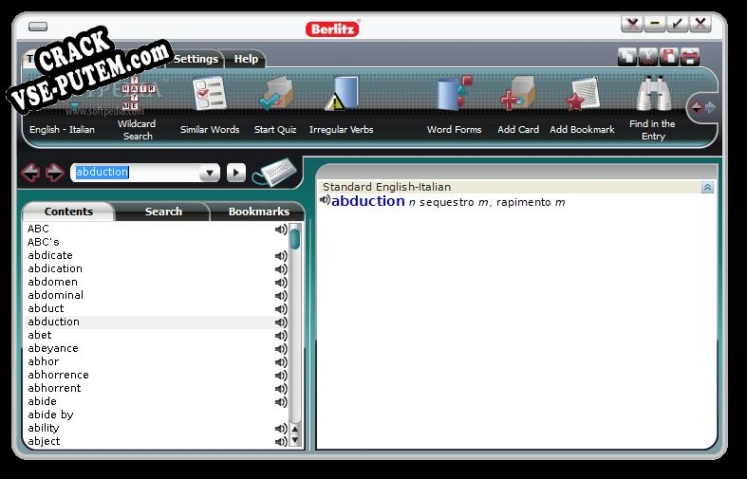Select the word abhorrence in the list
The width and height of the screenshot is (747, 479).
[58, 375]
